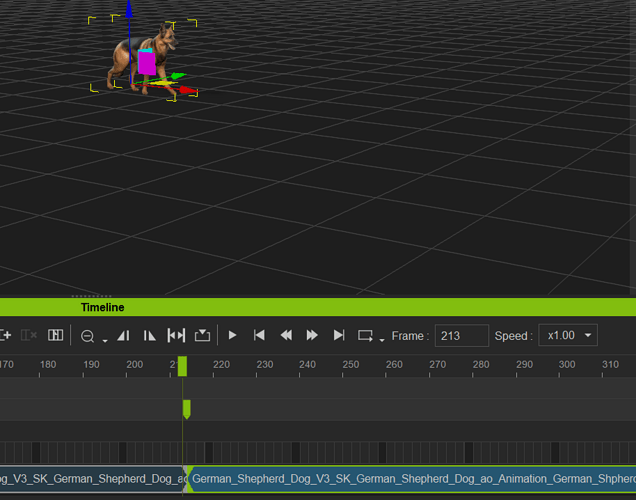Select the German Shepherd dog model
636x500 pixels.
pos(142,61)
